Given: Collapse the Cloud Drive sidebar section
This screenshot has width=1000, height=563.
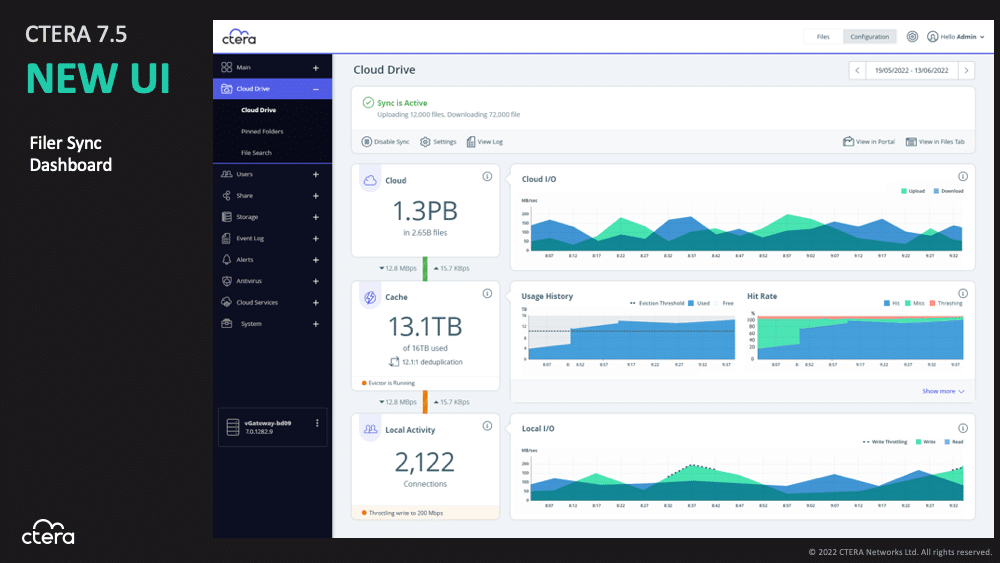Looking at the screenshot, I should click(316, 89).
